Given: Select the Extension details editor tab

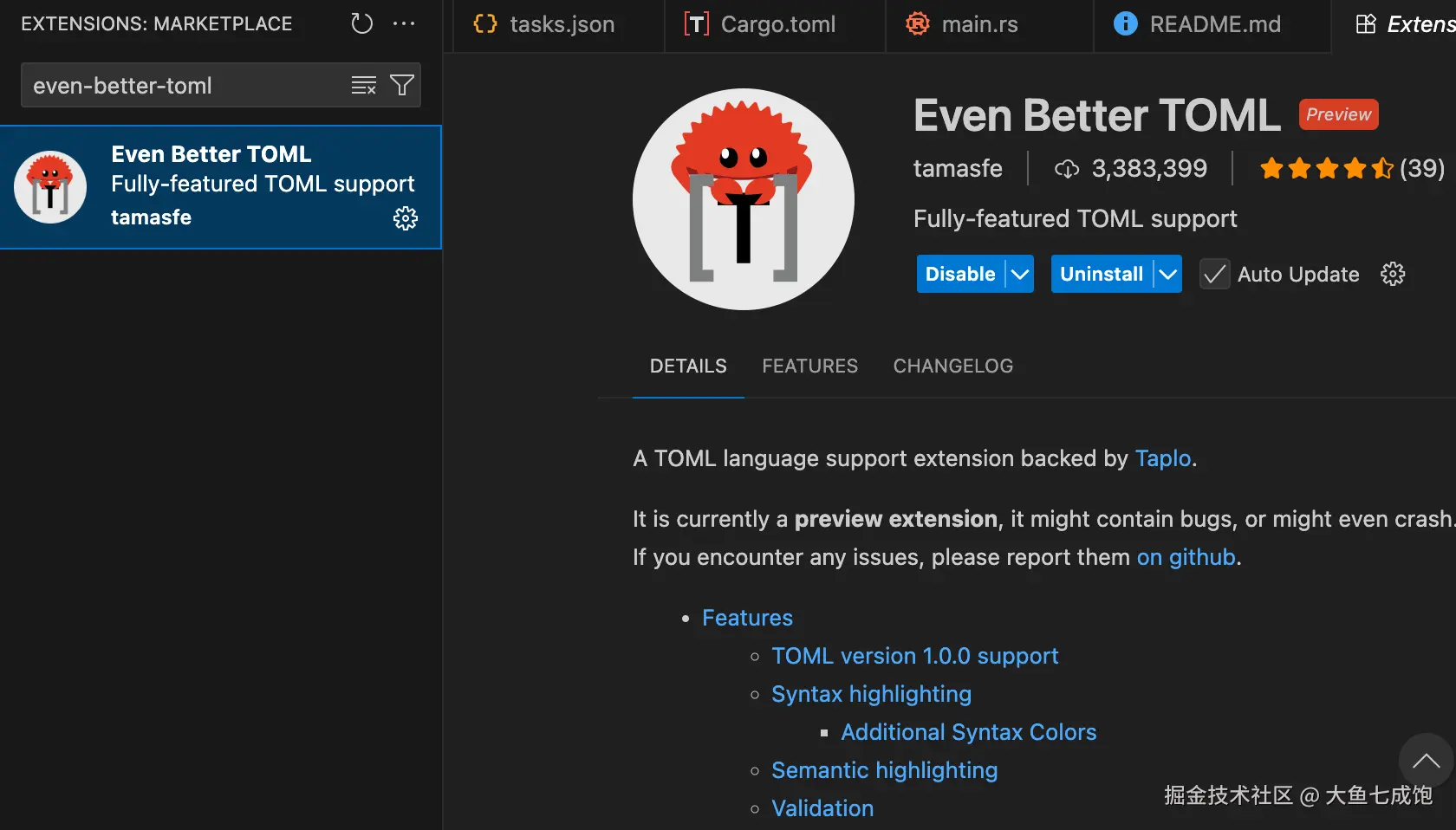Looking at the screenshot, I should 1394,24.
